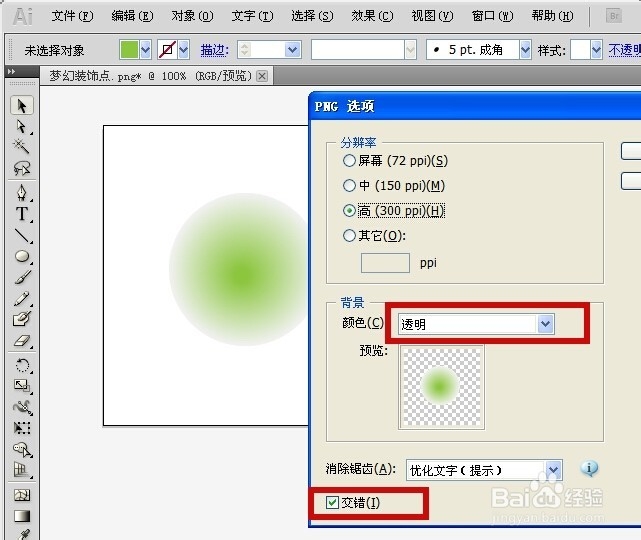Screen dimensions: 641x540
Task: Select the Perspective Grid tool
Action: 22,470
